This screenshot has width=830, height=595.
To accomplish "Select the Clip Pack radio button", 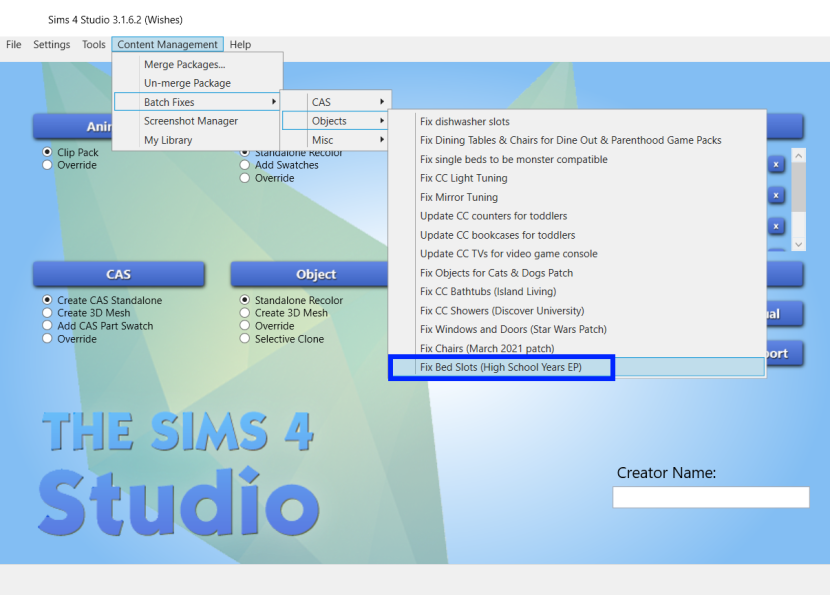I will click(47, 153).
